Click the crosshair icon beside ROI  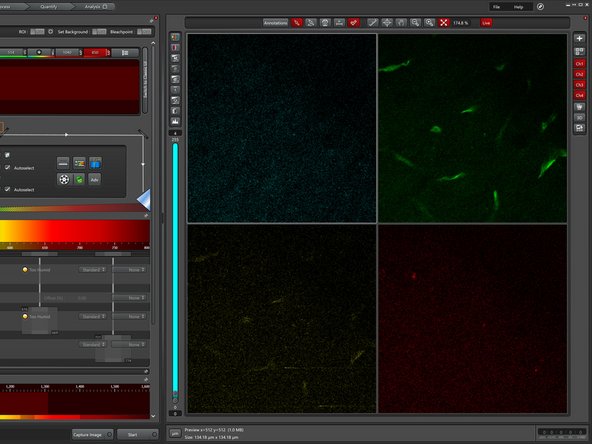coord(51,32)
